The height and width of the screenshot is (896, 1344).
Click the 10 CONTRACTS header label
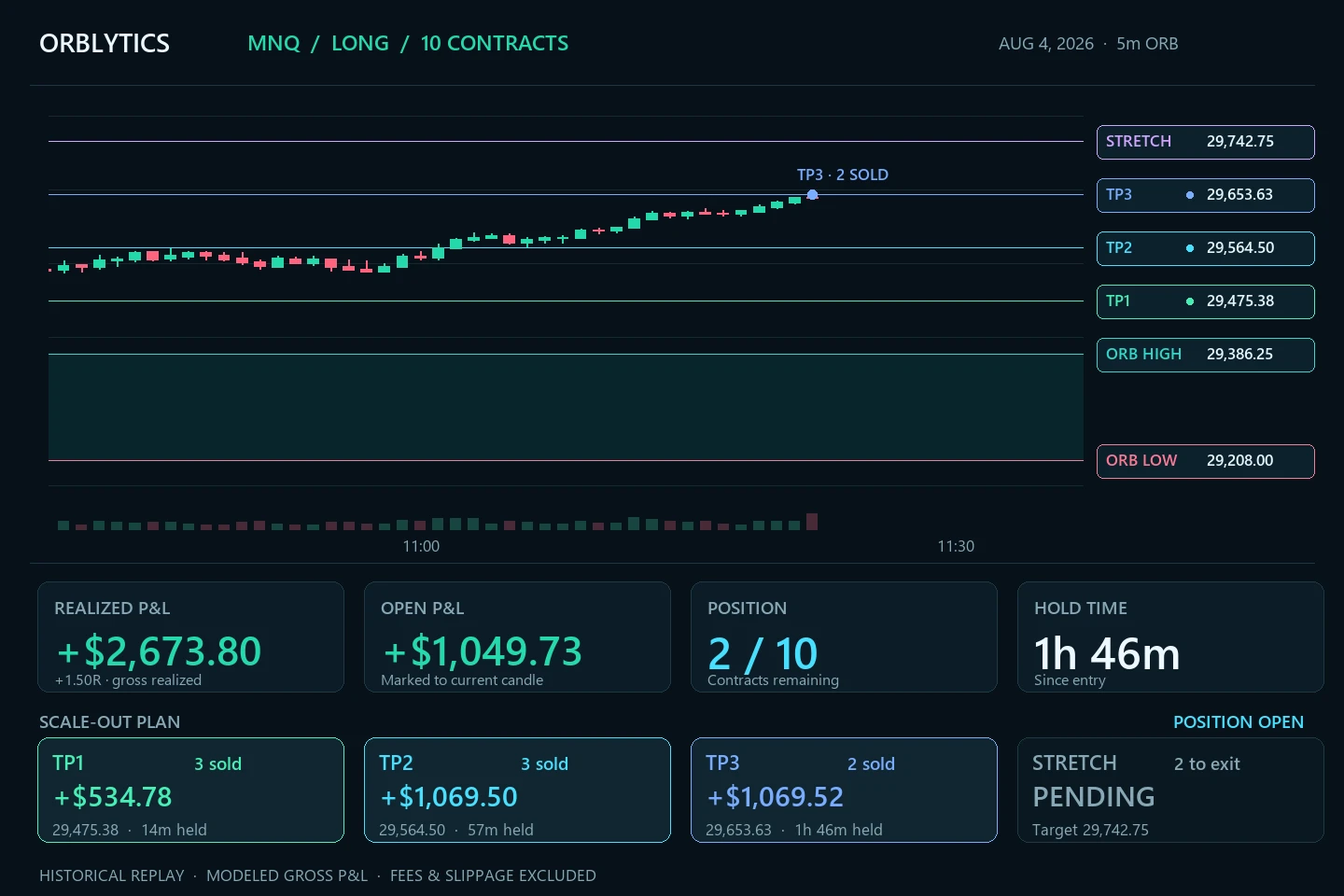point(495,44)
